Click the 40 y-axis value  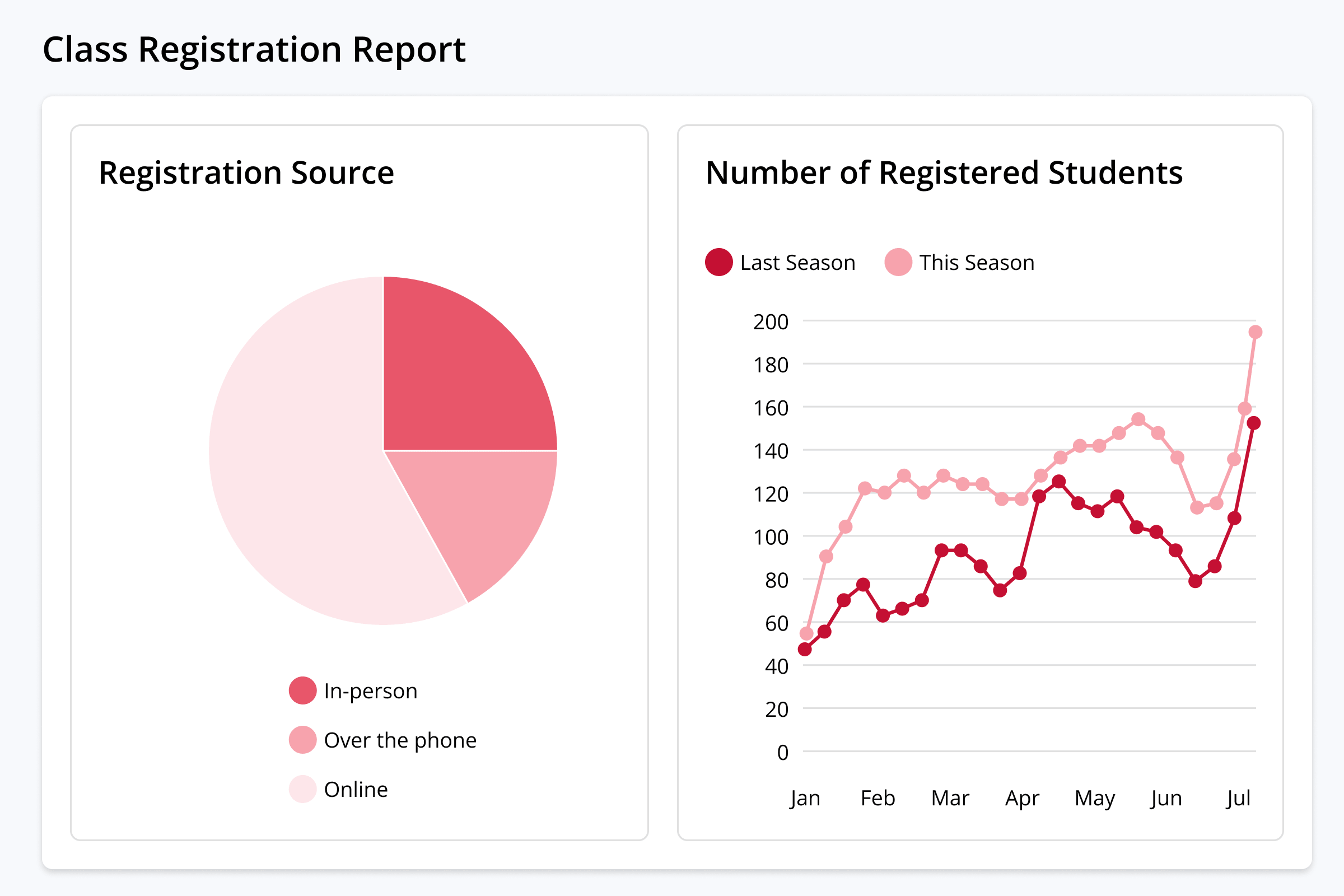pyautogui.click(x=777, y=667)
